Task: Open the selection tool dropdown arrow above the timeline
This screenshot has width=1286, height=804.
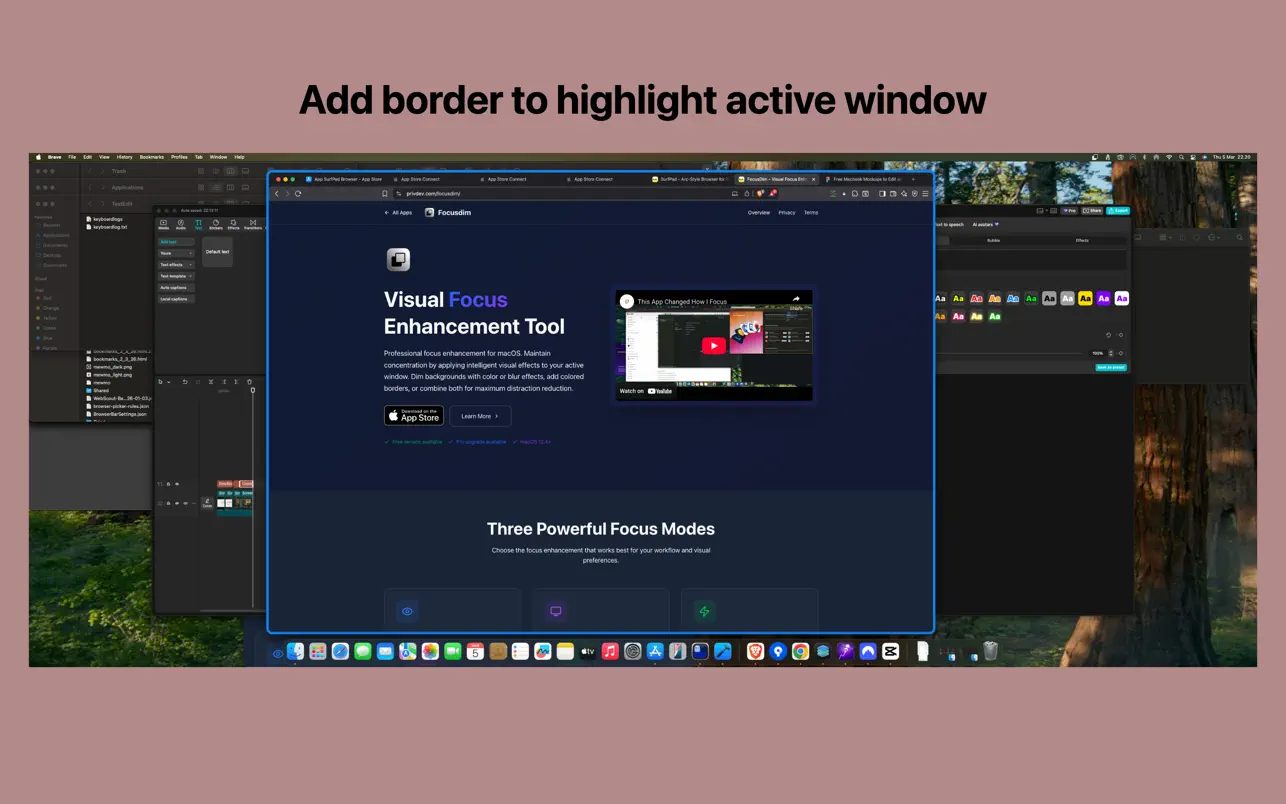Action: coord(169,382)
